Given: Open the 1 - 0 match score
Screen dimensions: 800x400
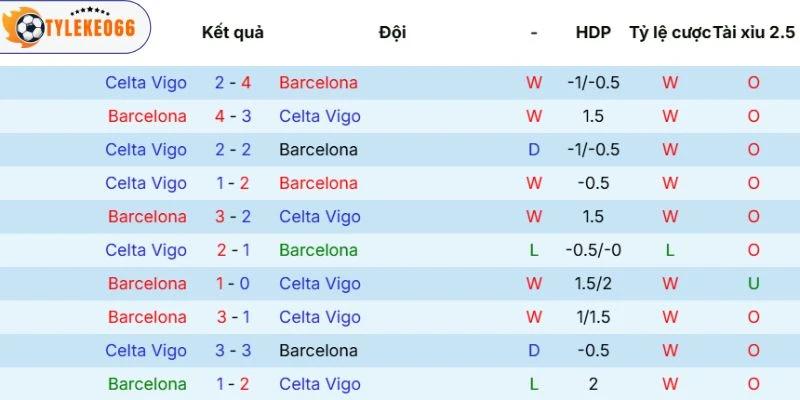Looking at the screenshot, I should pos(233,284).
